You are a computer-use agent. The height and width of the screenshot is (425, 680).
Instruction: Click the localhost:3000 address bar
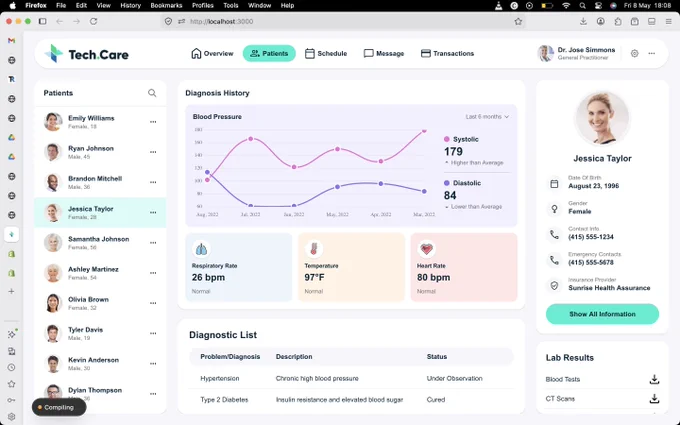(x=343, y=21)
